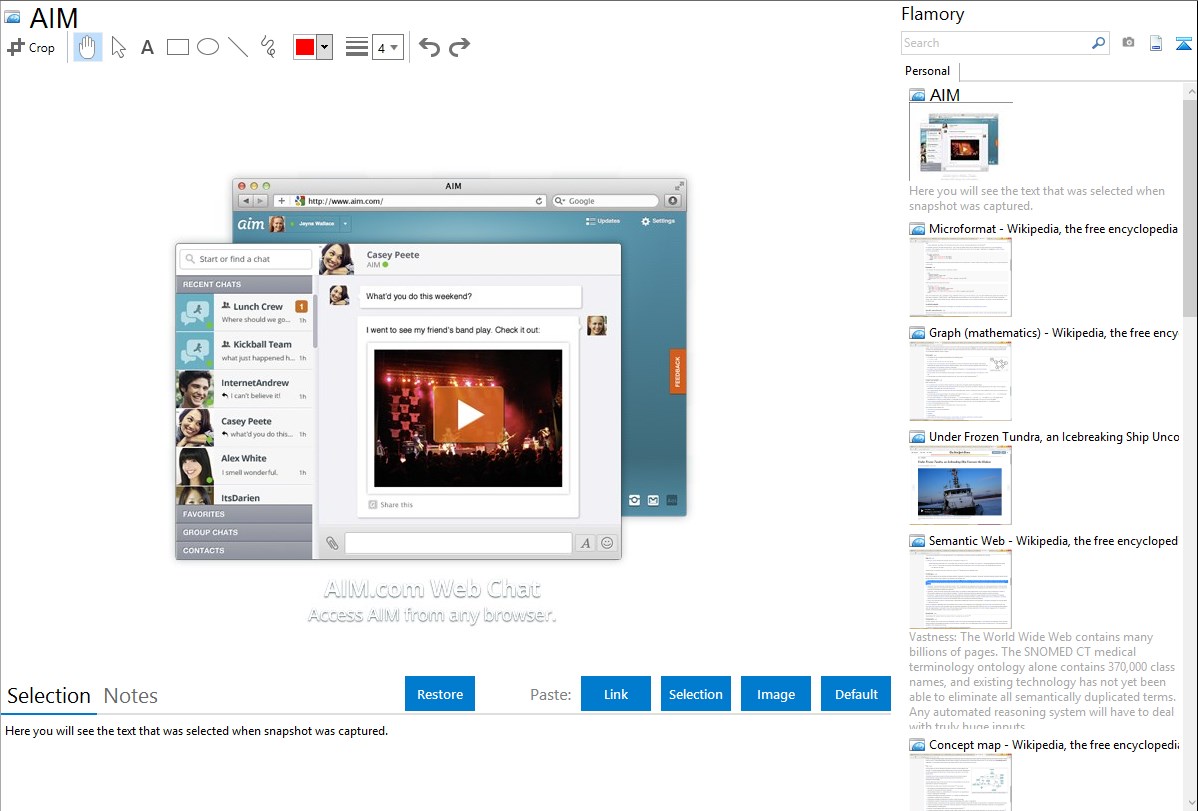1198x811 pixels.
Task: Choose the straight line drawing tool
Action: click(x=238, y=47)
